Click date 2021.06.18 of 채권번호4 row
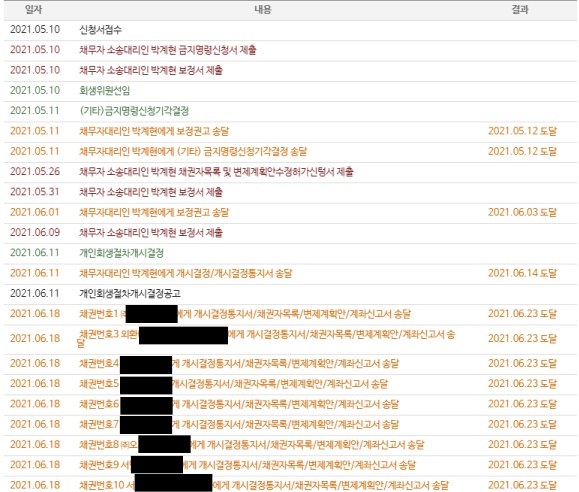The image size is (579, 492). 35,364
